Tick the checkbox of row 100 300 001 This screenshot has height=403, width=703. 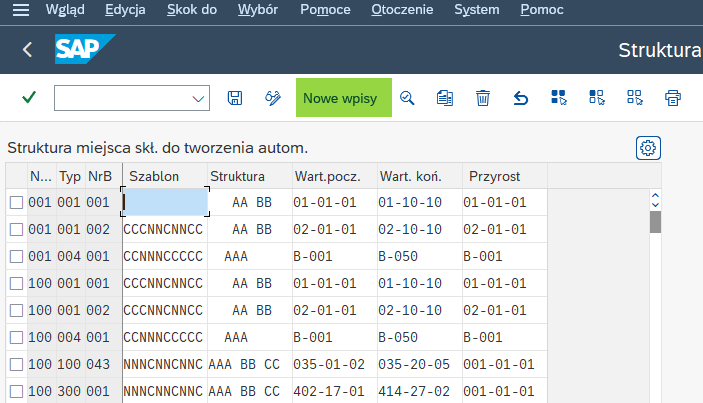(15, 391)
